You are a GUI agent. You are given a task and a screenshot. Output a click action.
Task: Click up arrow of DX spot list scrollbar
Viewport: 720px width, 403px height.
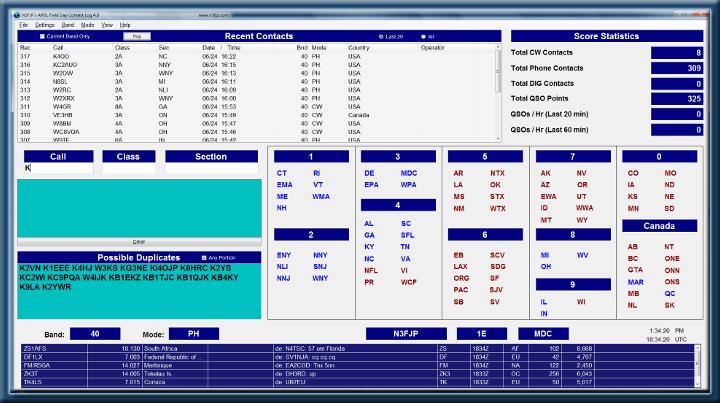click(698, 348)
